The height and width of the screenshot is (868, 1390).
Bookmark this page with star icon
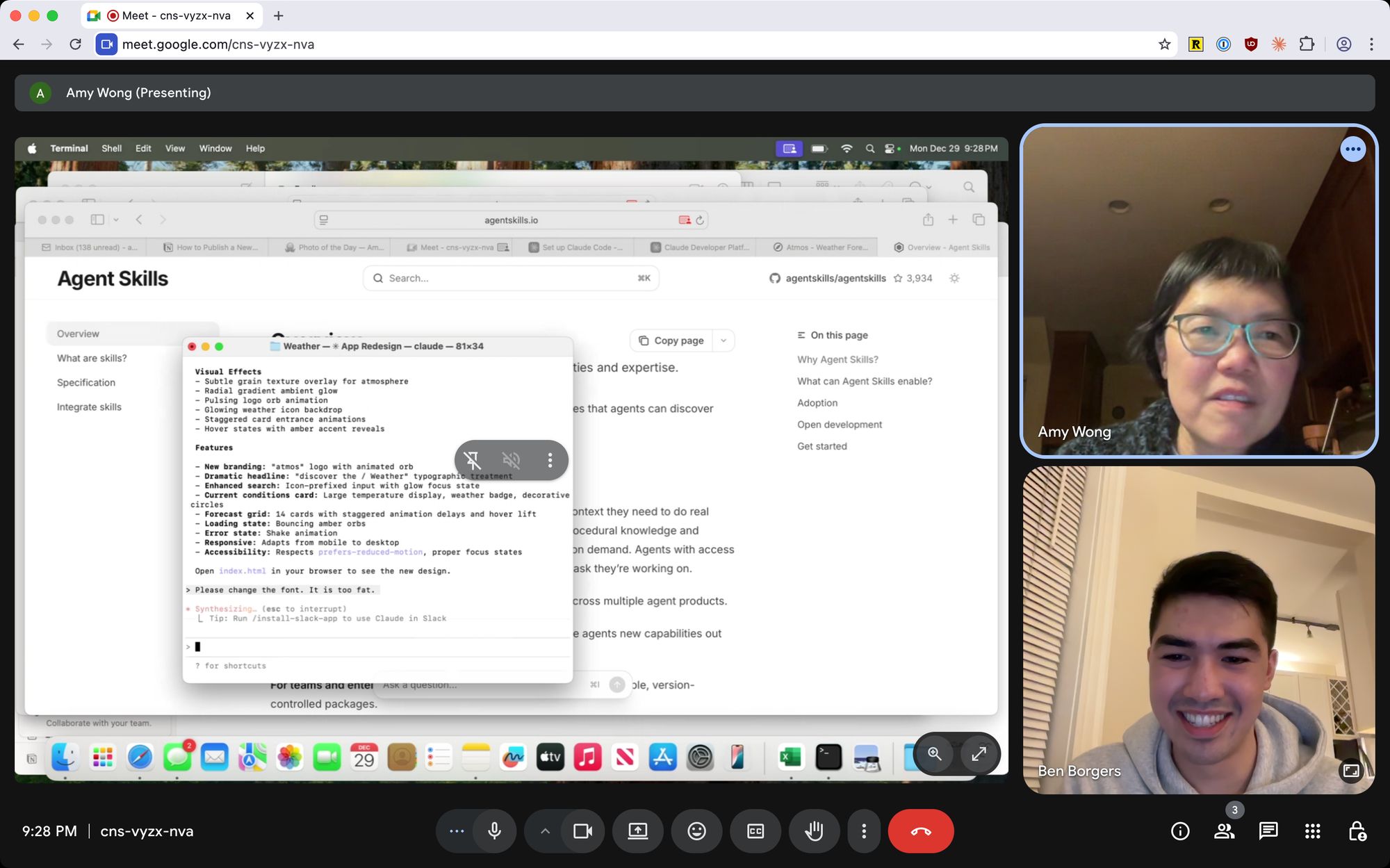(1165, 44)
